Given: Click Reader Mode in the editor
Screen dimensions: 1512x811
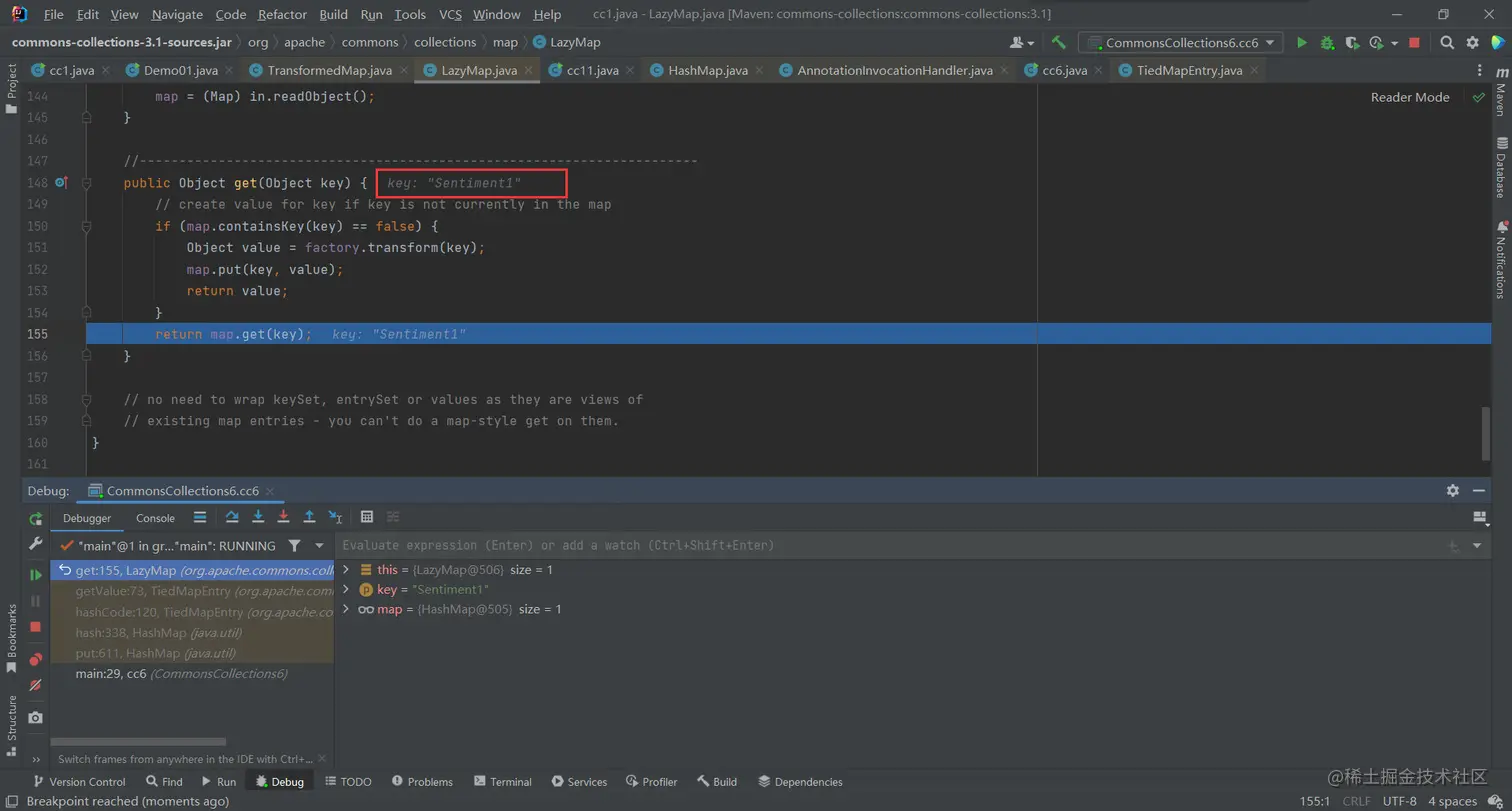Looking at the screenshot, I should tap(1410, 97).
